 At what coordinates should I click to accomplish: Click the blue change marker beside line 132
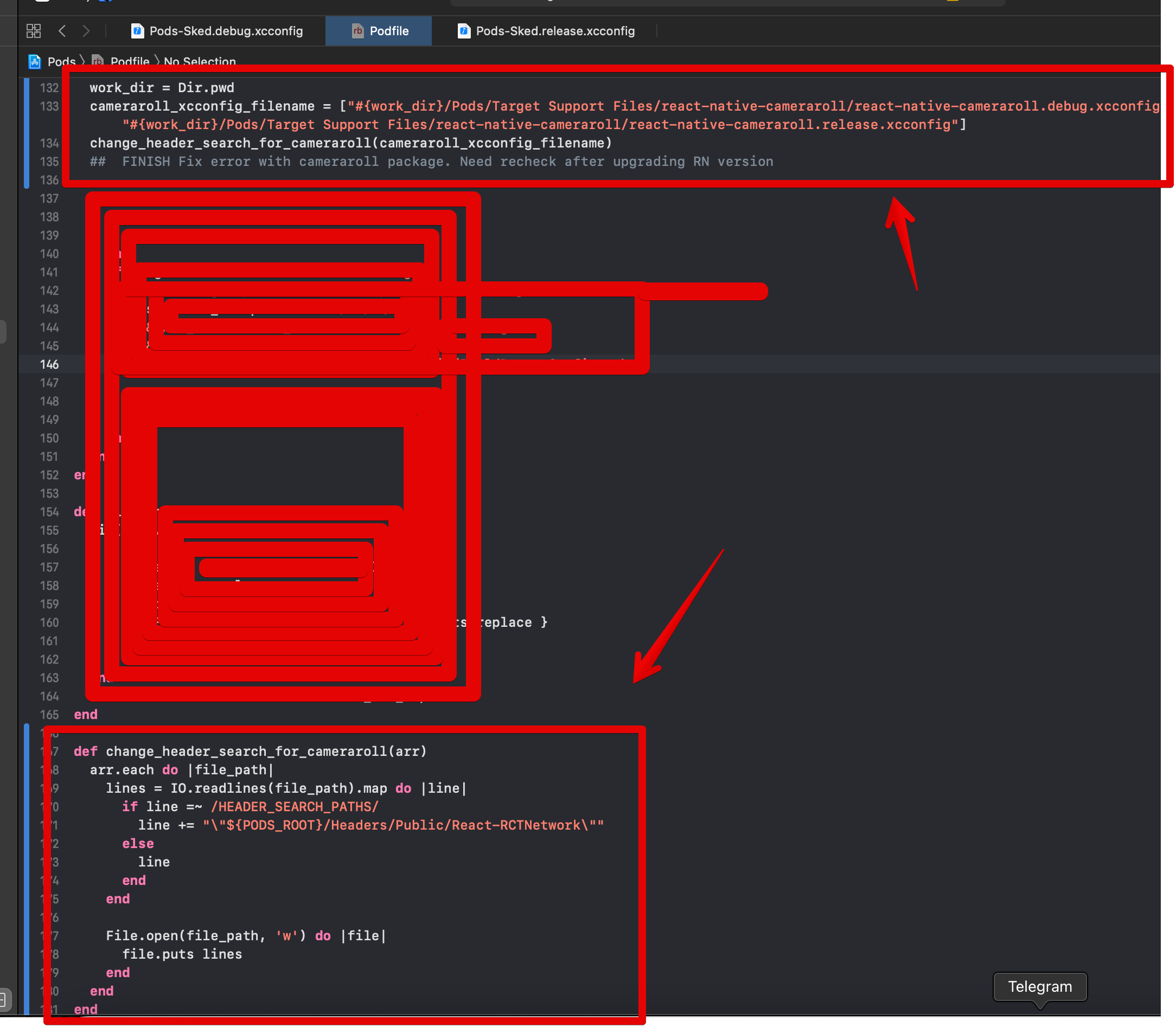coord(26,88)
